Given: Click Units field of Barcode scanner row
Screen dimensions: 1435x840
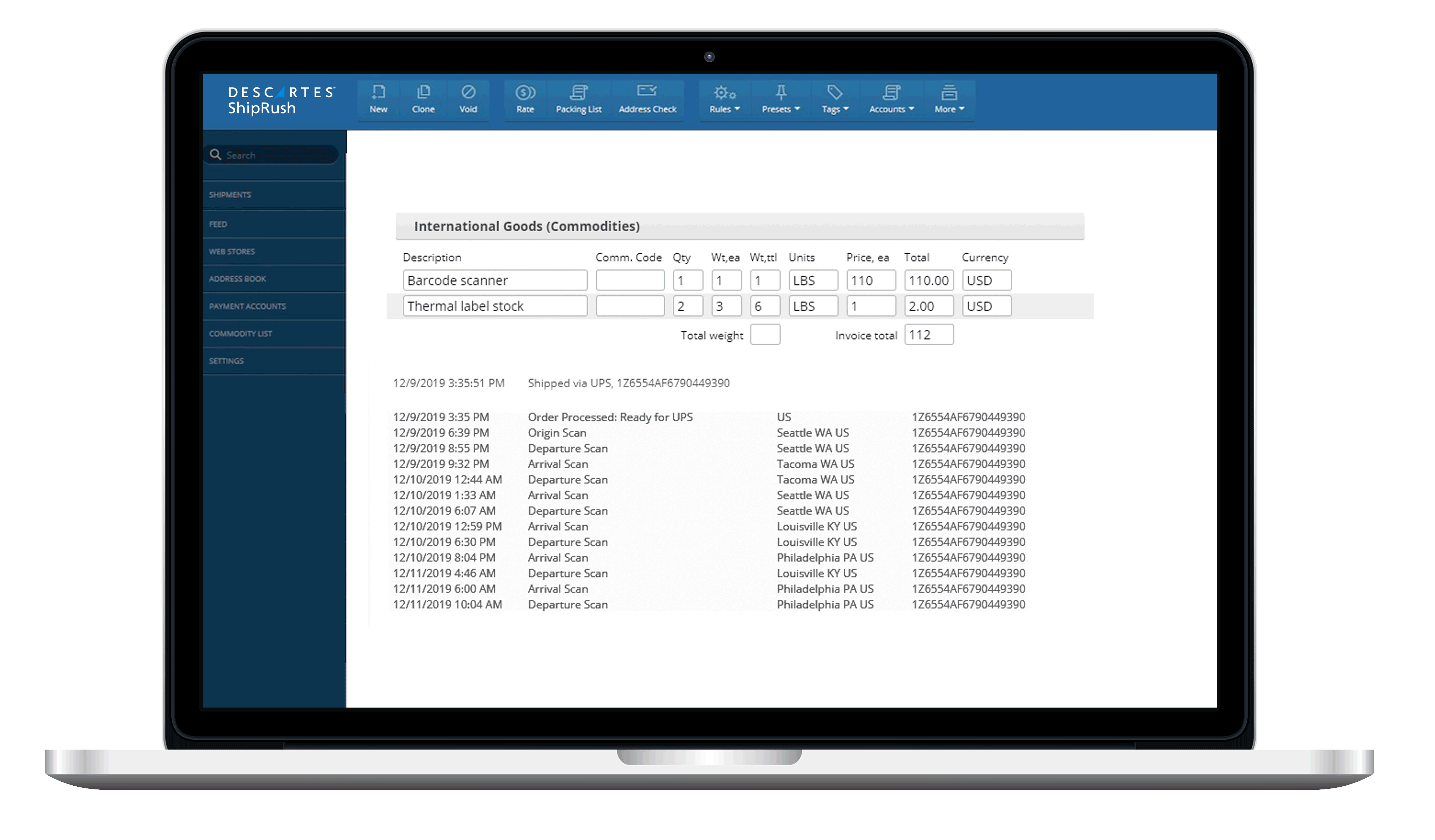Looking at the screenshot, I should (x=813, y=280).
